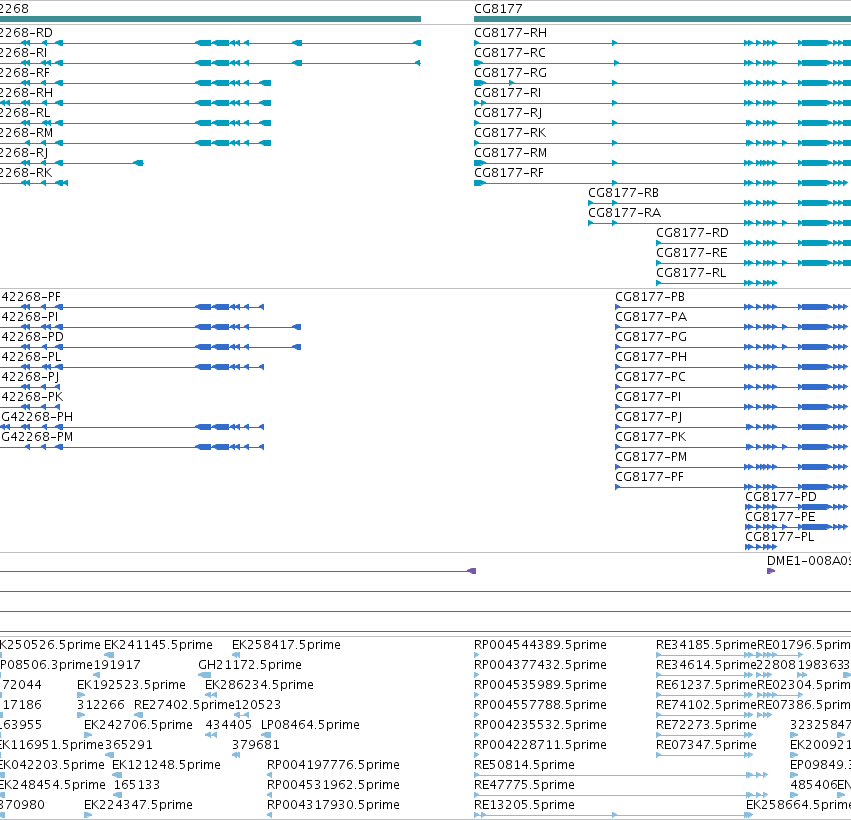
Task: Select protein label CG8177-PD
Action: [780, 498]
